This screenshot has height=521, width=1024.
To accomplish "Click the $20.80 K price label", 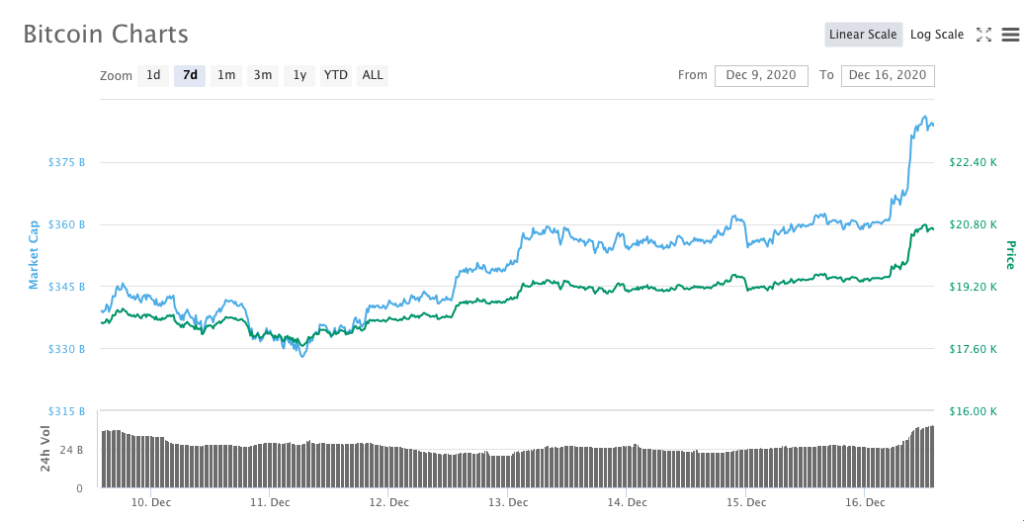I will coord(972,224).
